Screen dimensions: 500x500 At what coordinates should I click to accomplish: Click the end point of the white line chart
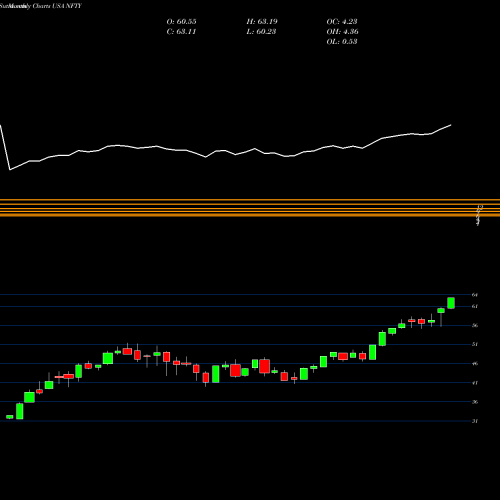451,125
